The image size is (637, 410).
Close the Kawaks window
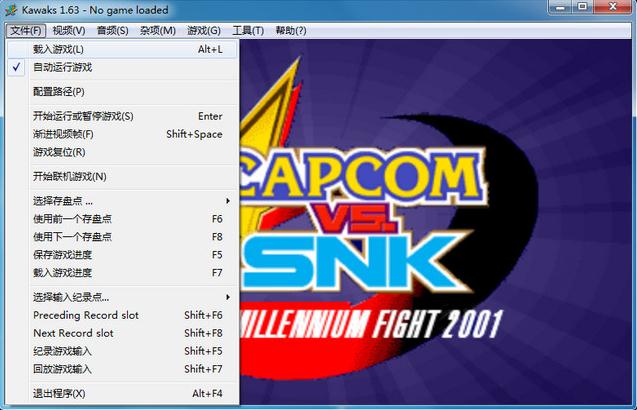613,7
